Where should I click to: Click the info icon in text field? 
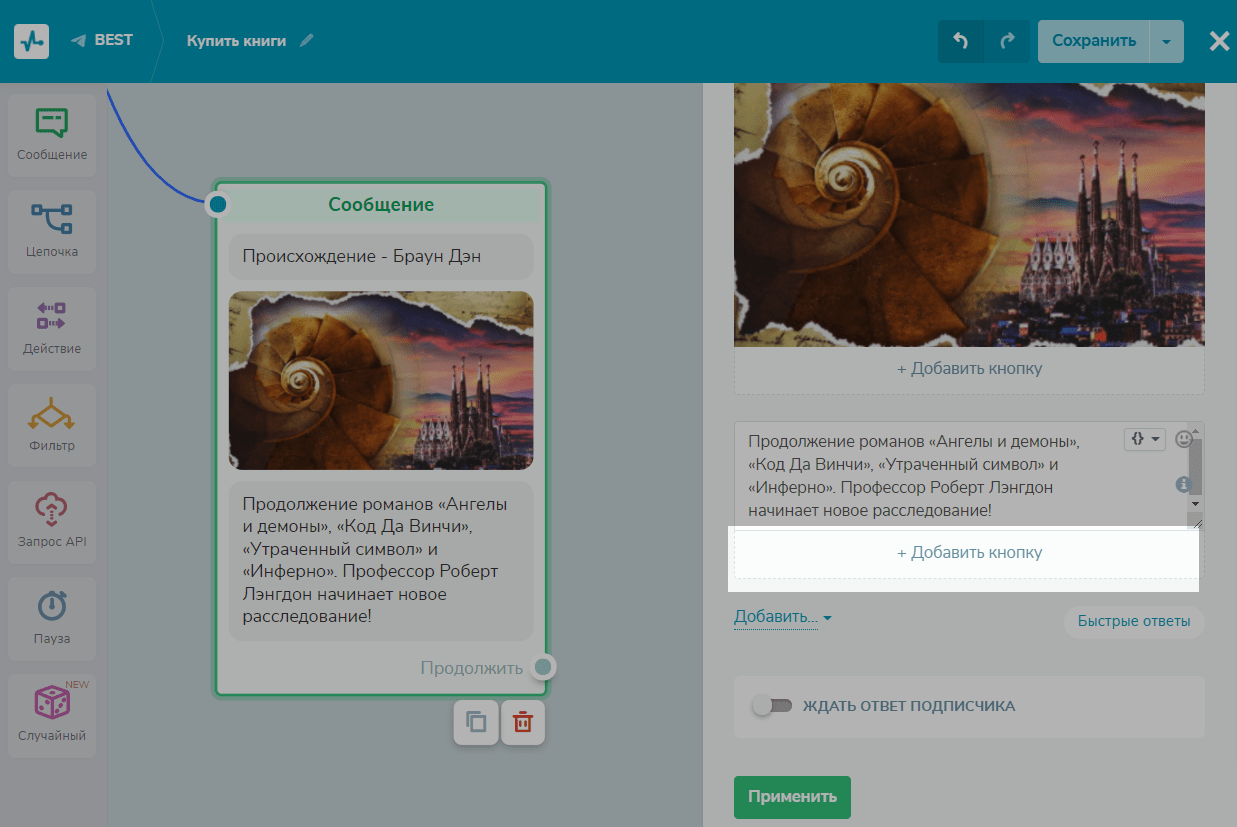coord(1183,484)
